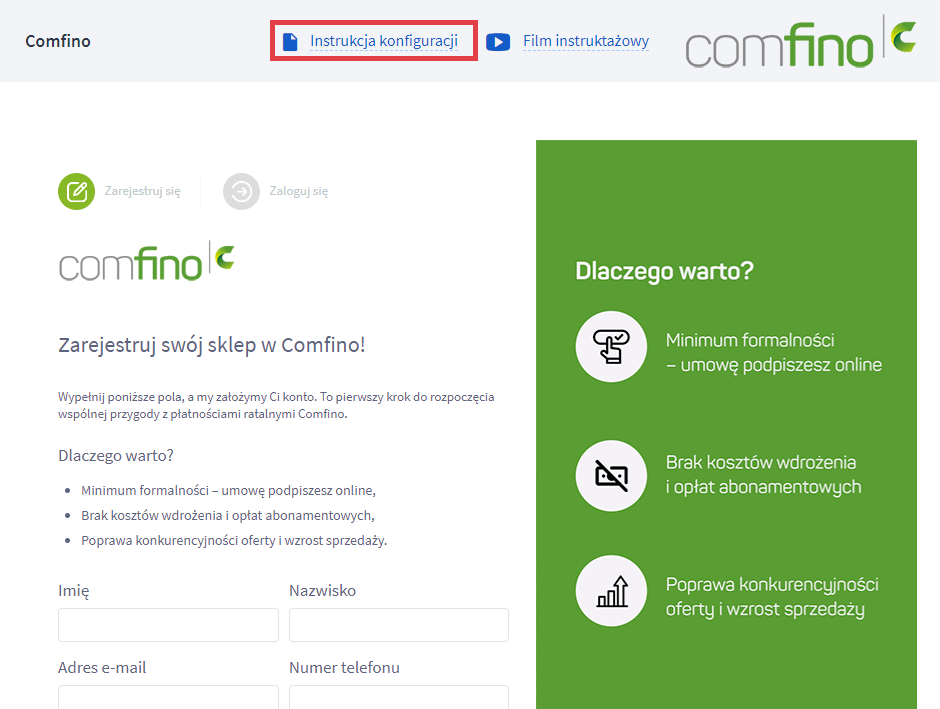This screenshot has height=709, width=940.
Task: Focus the Nazwisko input field
Action: pos(398,625)
